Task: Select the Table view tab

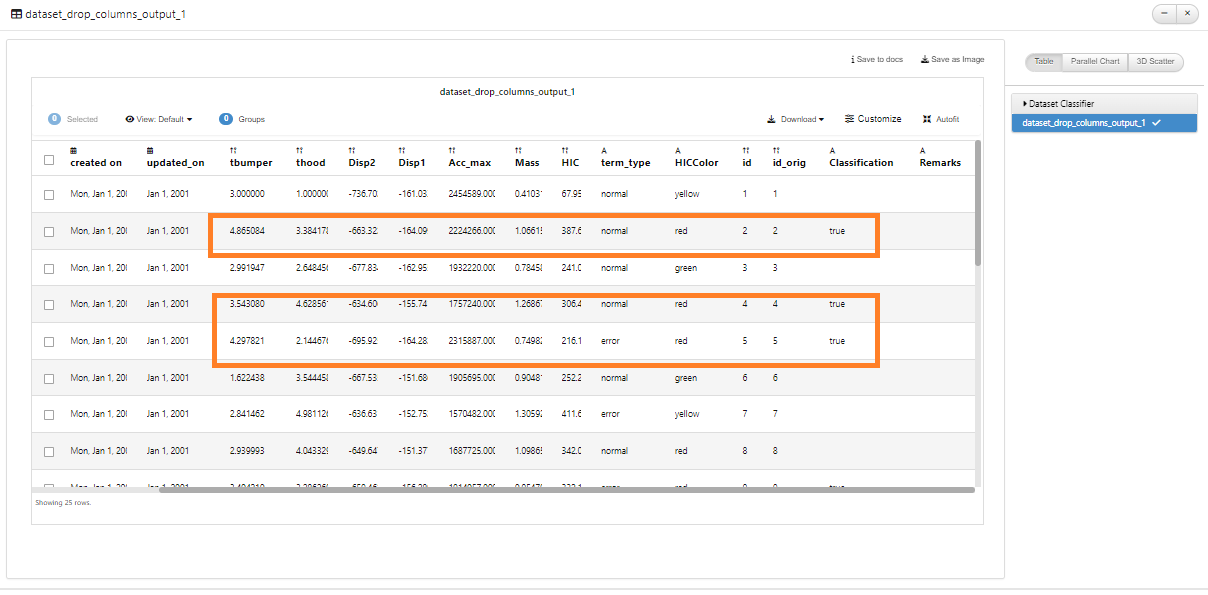Action: [x=1044, y=62]
